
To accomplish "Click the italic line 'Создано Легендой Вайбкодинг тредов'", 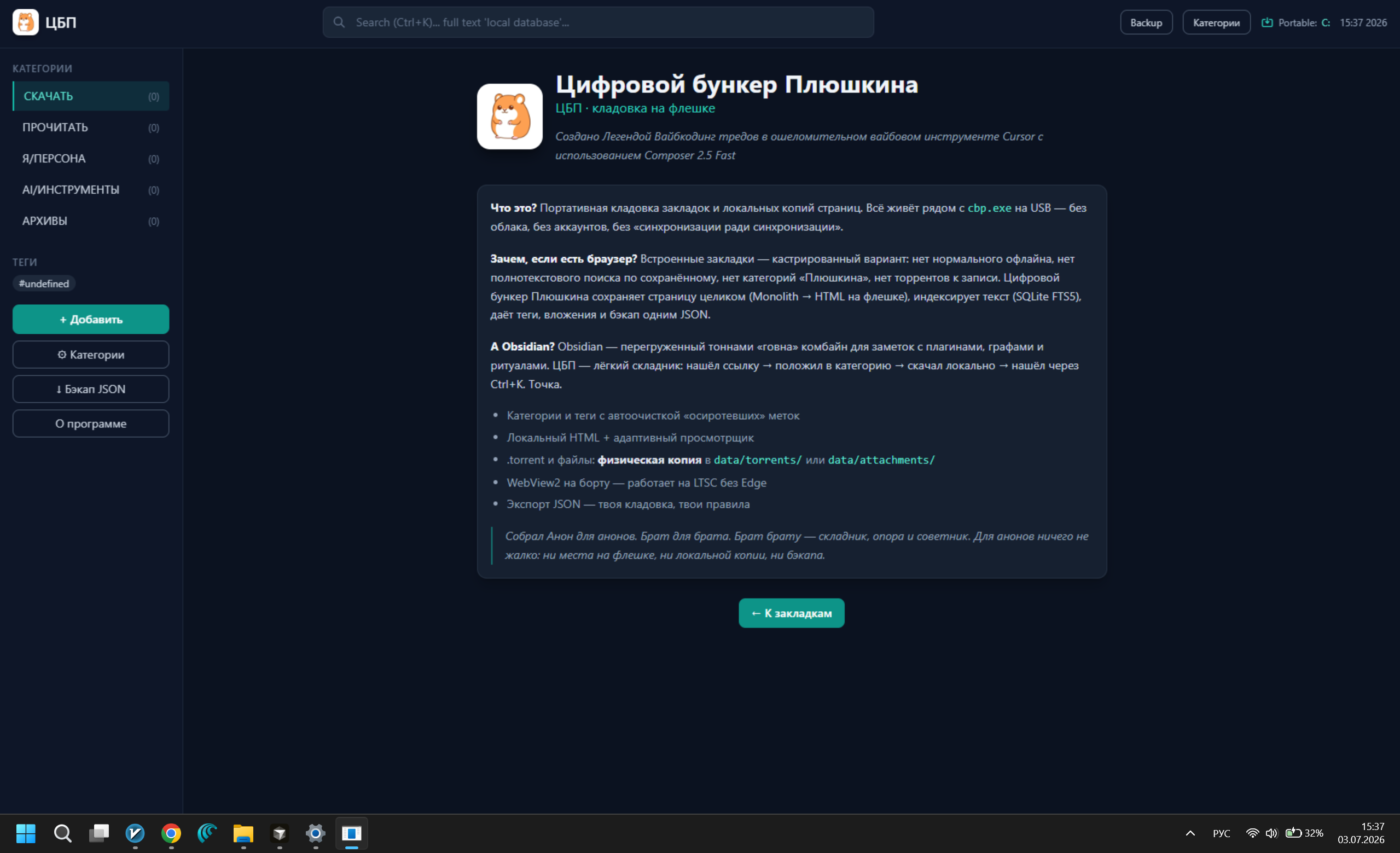I will pos(799,146).
